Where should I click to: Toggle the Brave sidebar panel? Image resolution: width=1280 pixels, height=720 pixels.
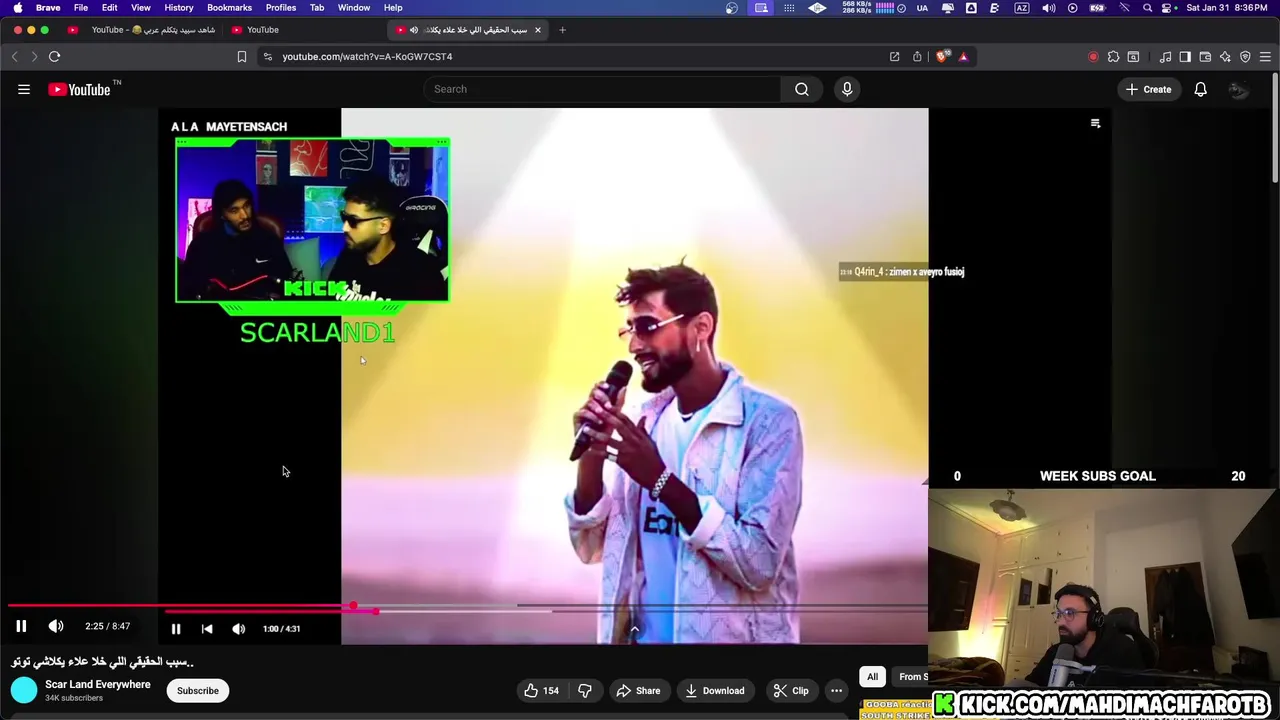pos(1185,57)
